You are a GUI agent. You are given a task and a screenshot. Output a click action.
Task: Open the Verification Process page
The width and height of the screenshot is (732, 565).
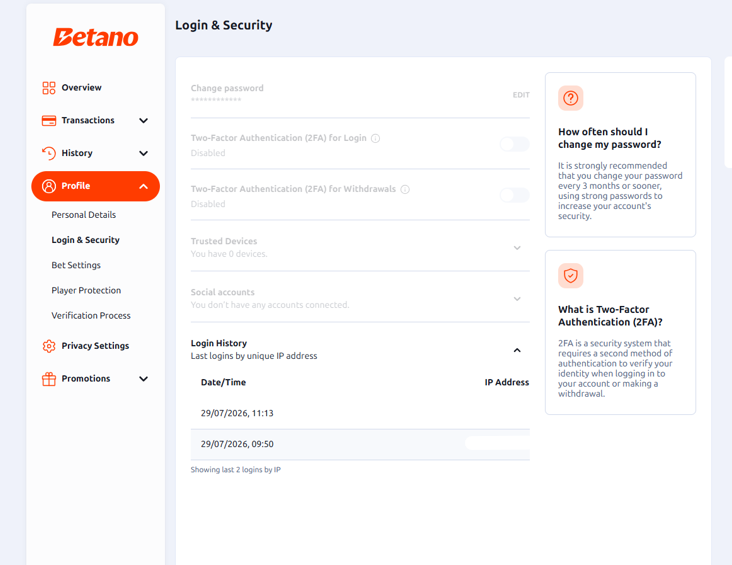pyautogui.click(x=91, y=316)
